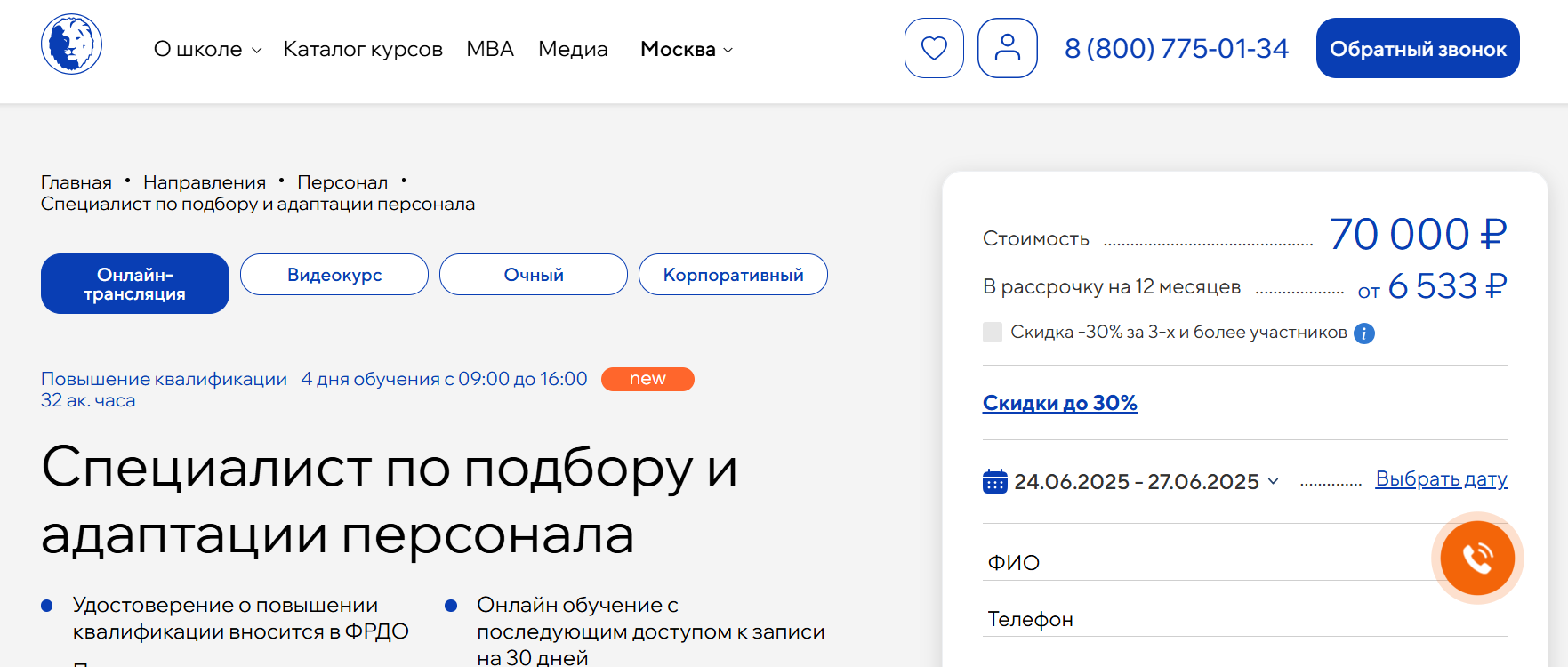Open favorites via heart icon
This screenshot has height=667, width=1568.
934,48
